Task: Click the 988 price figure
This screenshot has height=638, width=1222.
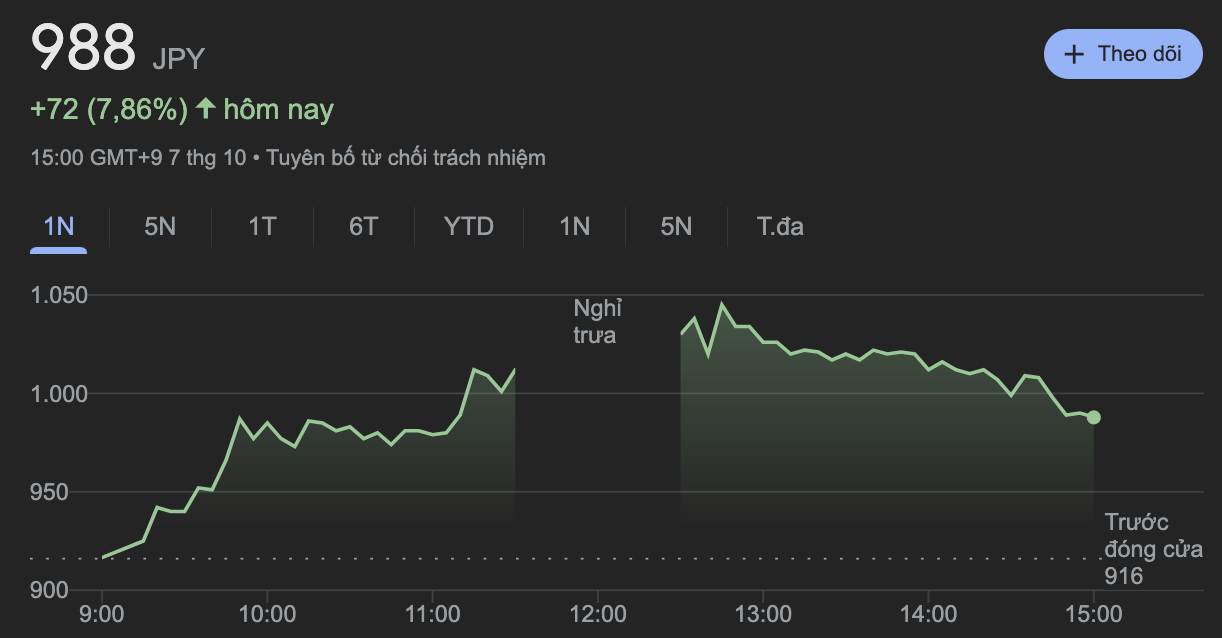Action: [83, 47]
